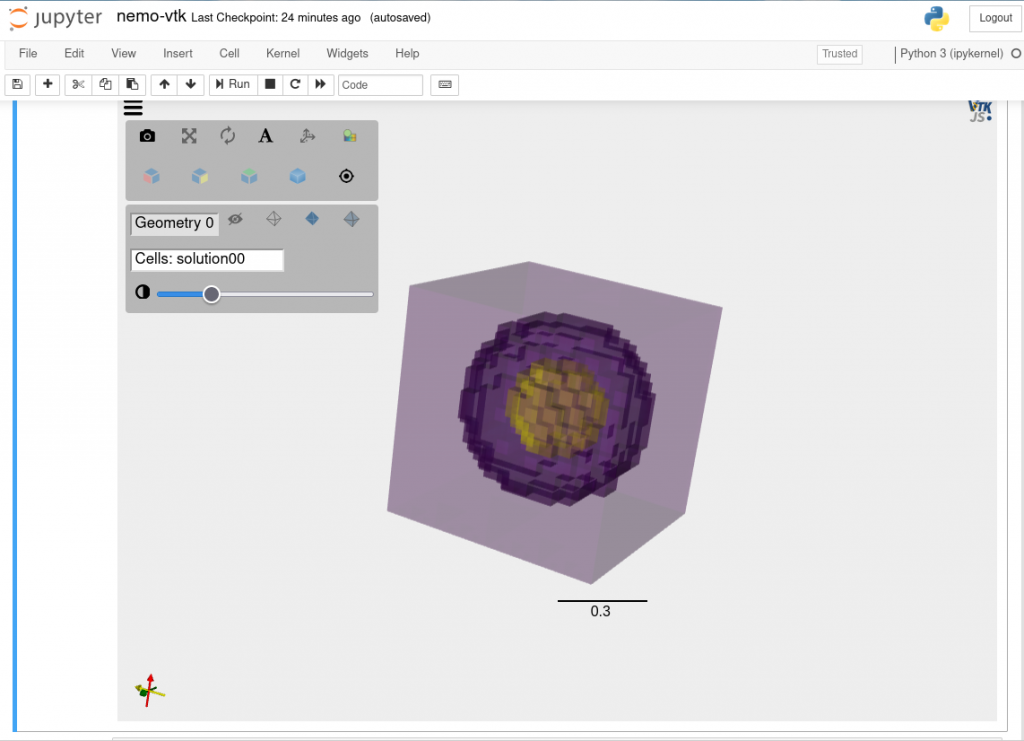Screen dimensions: 1024x741
Task: Click the Python 3 (ipykernel) kernel name
Action: 951,54
